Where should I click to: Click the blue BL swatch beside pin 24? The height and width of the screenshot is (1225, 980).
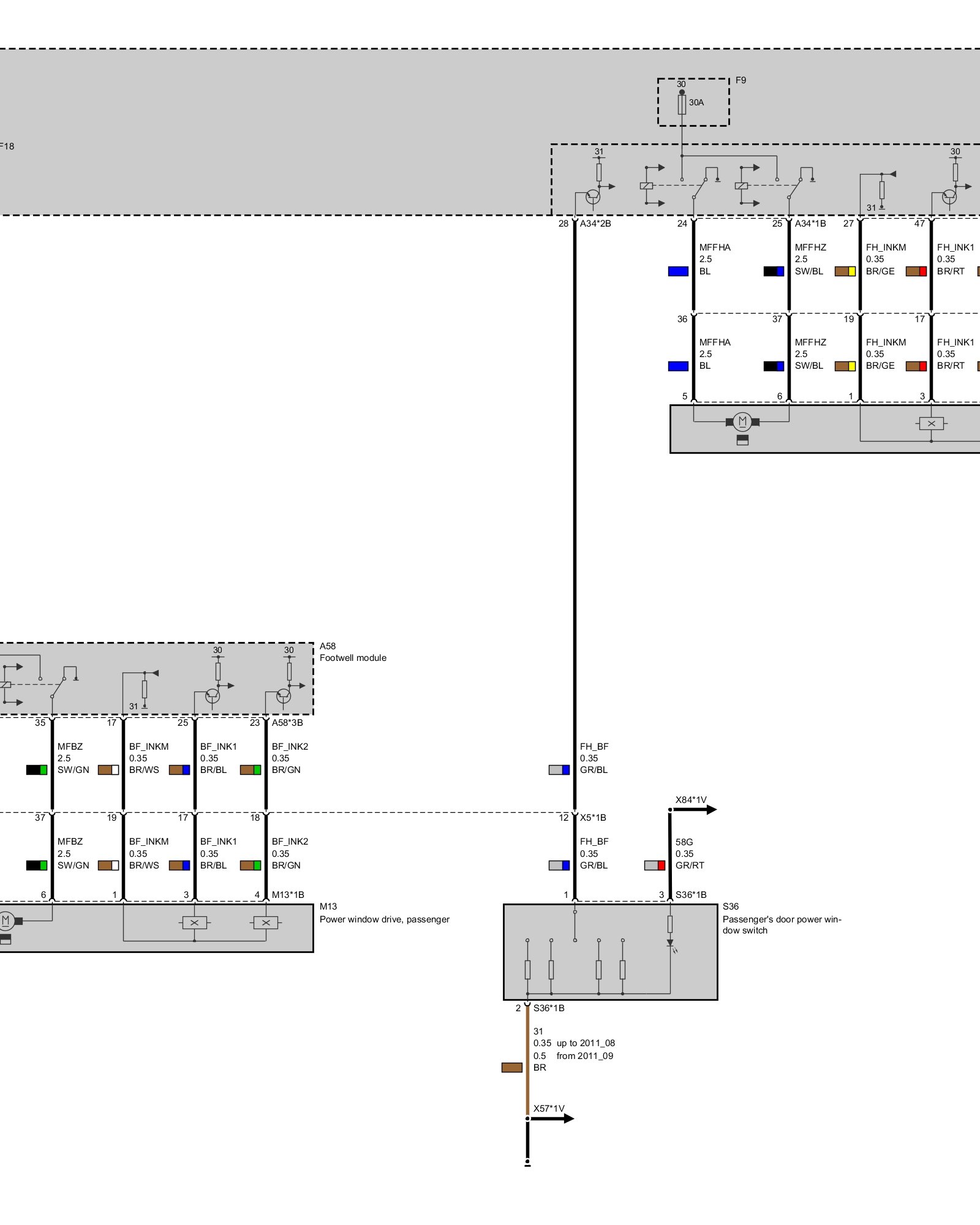[x=678, y=271]
